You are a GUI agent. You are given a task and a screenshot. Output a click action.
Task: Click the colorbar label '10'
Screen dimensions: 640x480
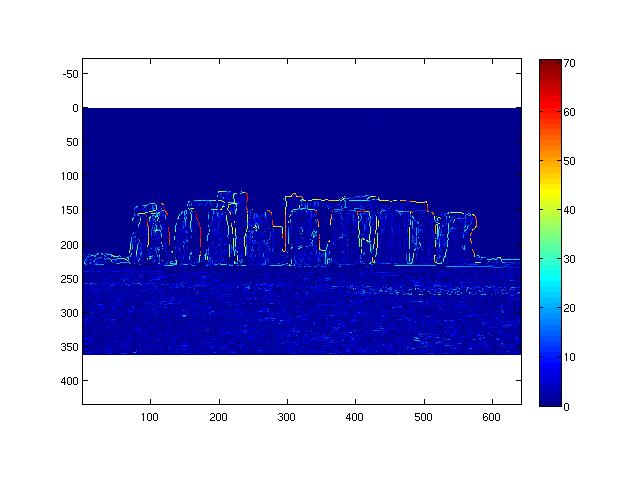pos(569,357)
